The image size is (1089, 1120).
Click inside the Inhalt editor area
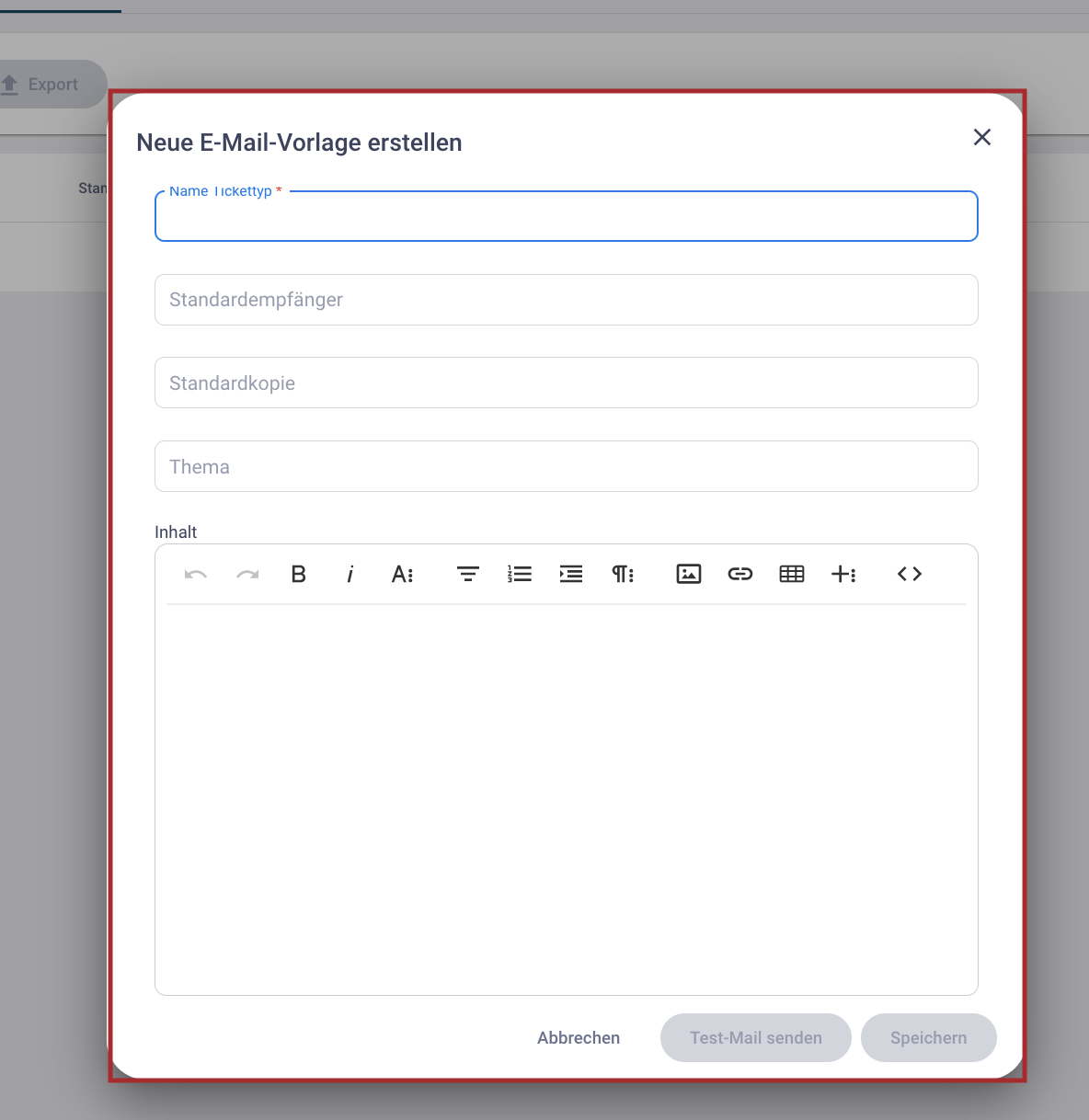point(567,798)
